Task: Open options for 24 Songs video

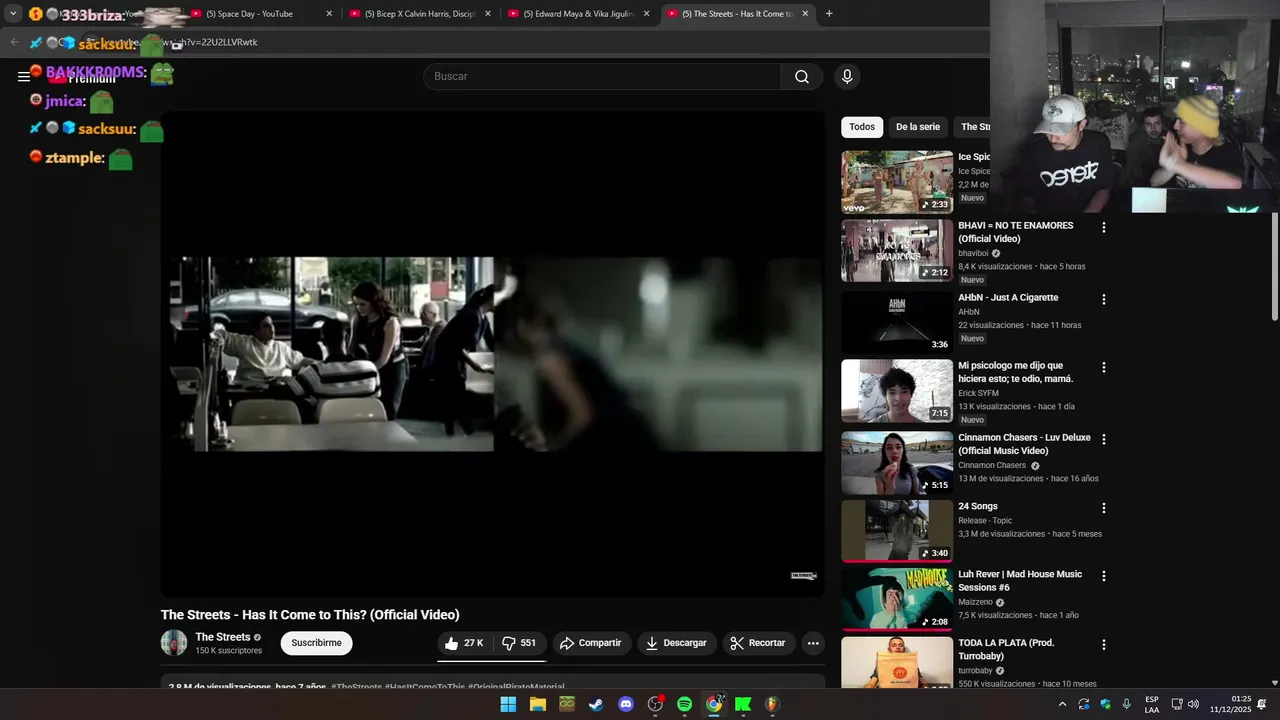Action: coord(1104,508)
